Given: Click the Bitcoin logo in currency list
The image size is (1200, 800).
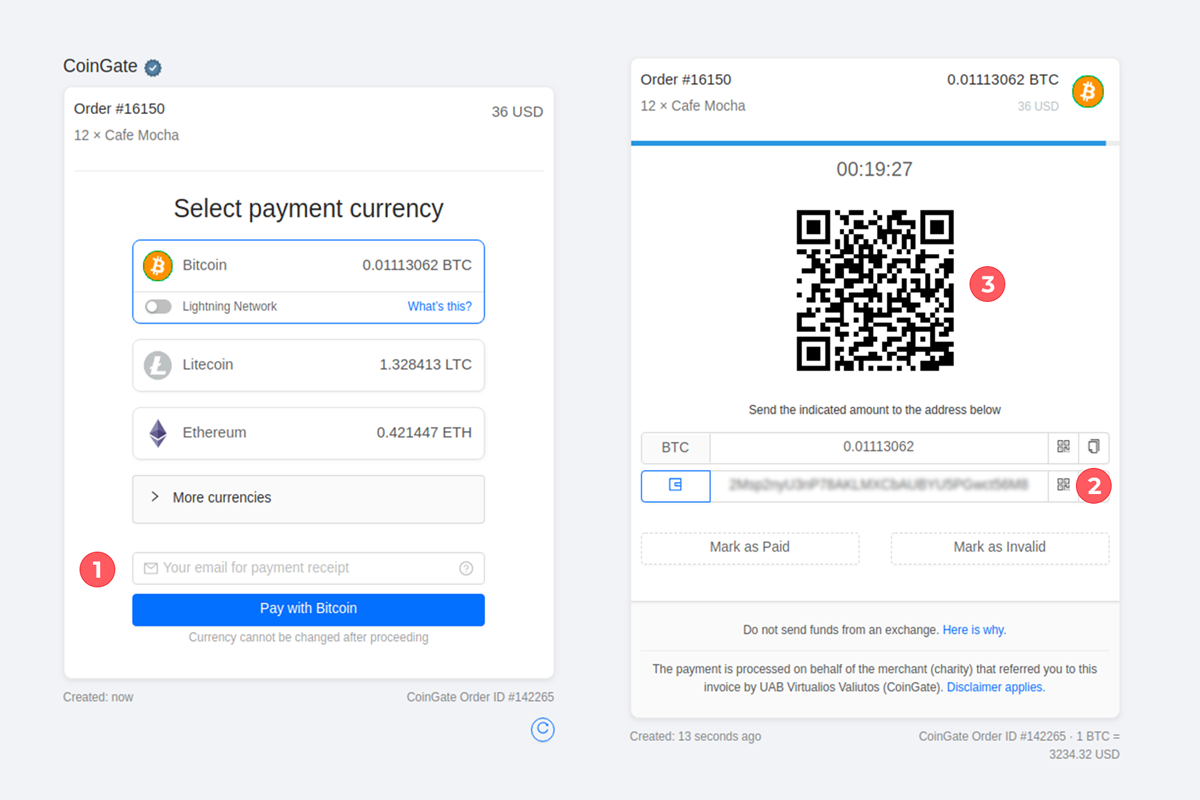Looking at the screenshot, I should coord(158,266).
